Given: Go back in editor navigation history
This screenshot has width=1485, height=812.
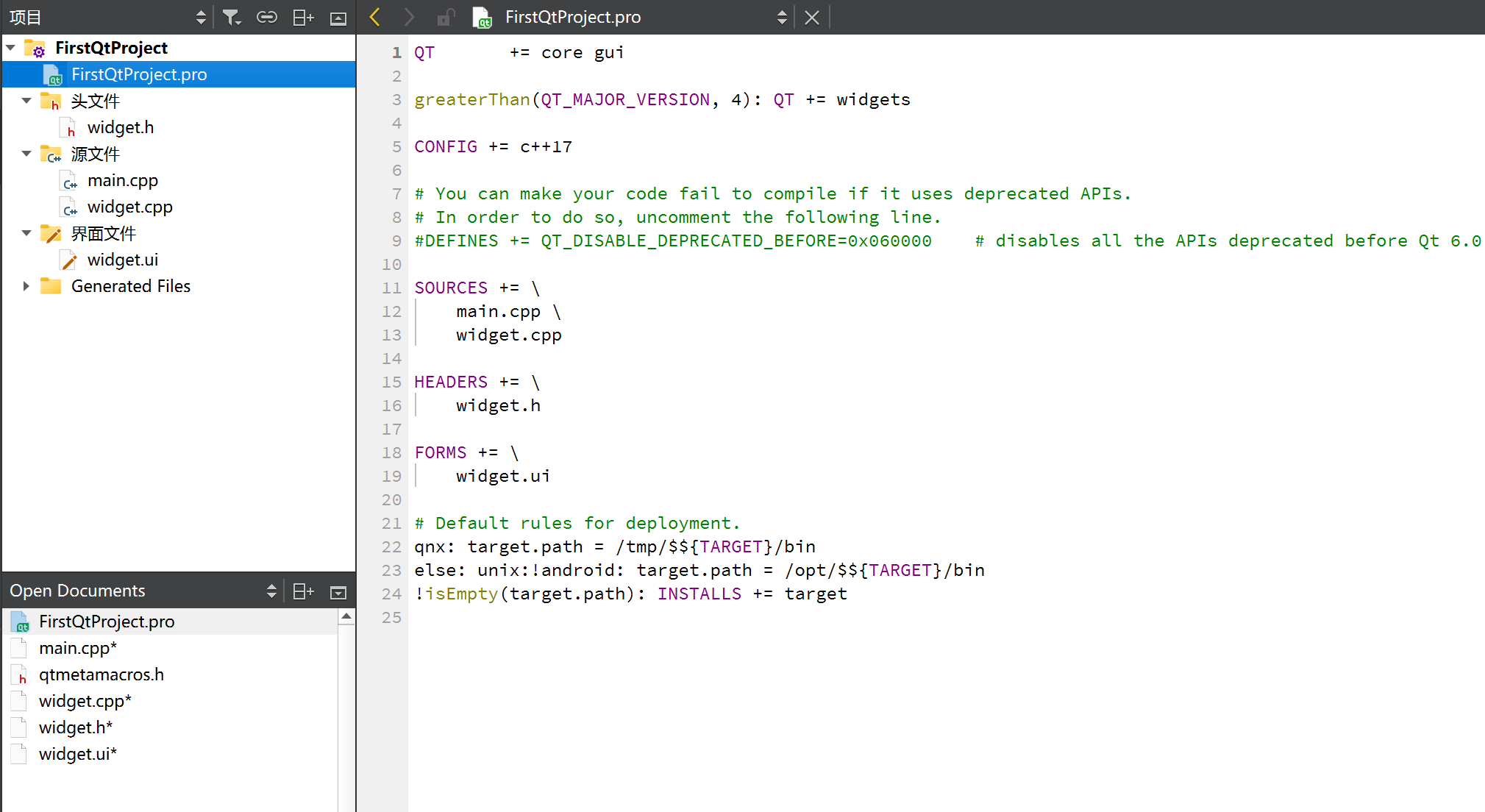Looking at the screenshot, I should (375, 17).
